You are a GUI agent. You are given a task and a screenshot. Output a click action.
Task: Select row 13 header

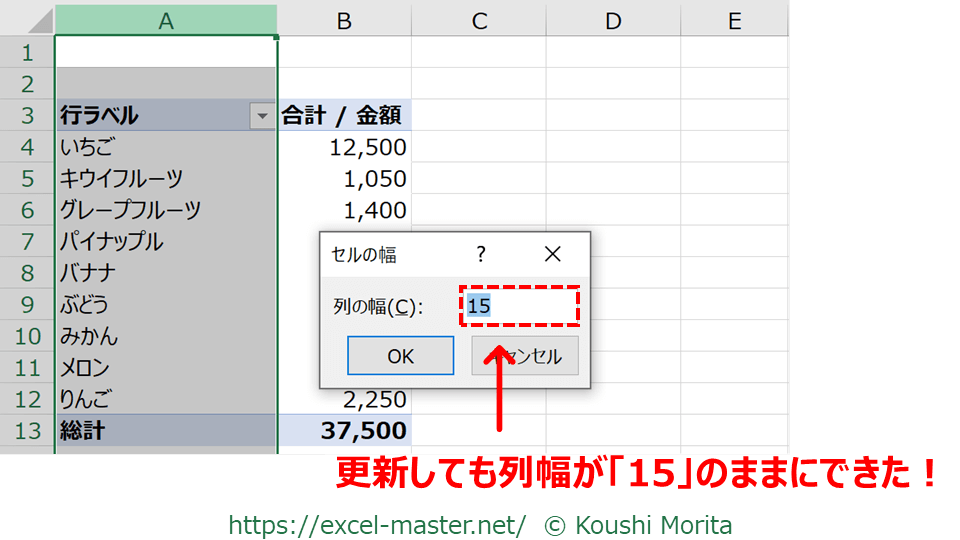pyautogui.click(x=27, y=431)
